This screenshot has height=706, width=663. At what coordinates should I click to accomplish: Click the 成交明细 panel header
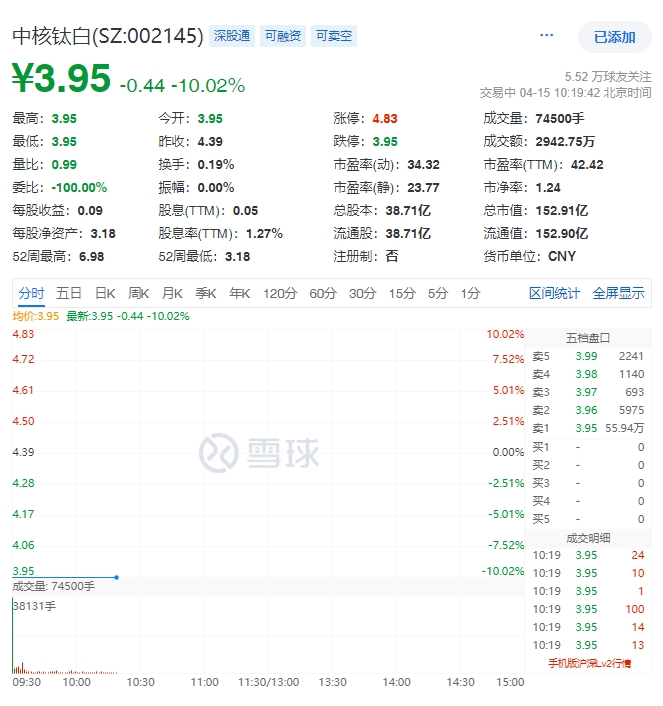click(x=588, y=538)
